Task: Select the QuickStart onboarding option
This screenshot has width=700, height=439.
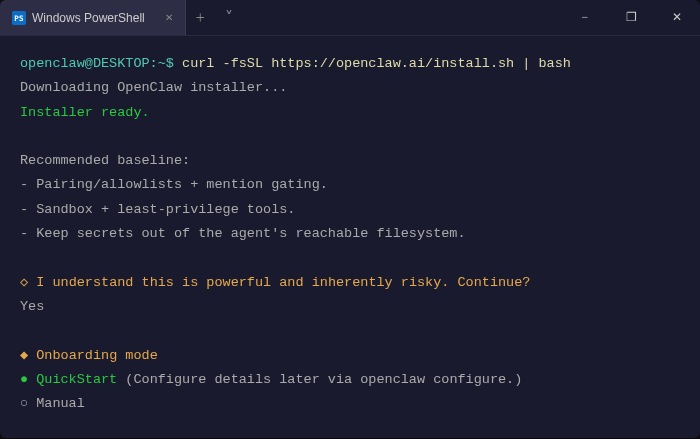Action: click(x=76, y=379)
